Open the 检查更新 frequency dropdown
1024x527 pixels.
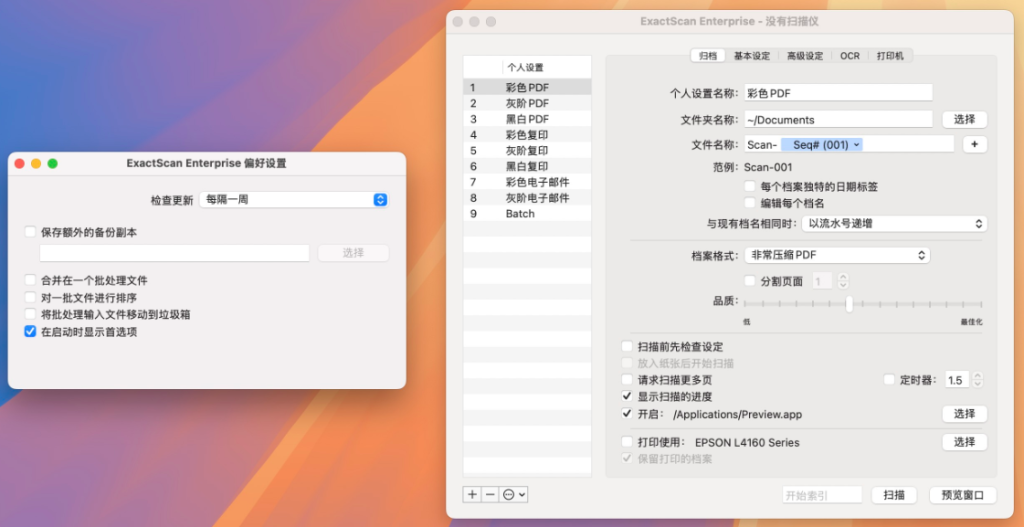click(293, 200)
